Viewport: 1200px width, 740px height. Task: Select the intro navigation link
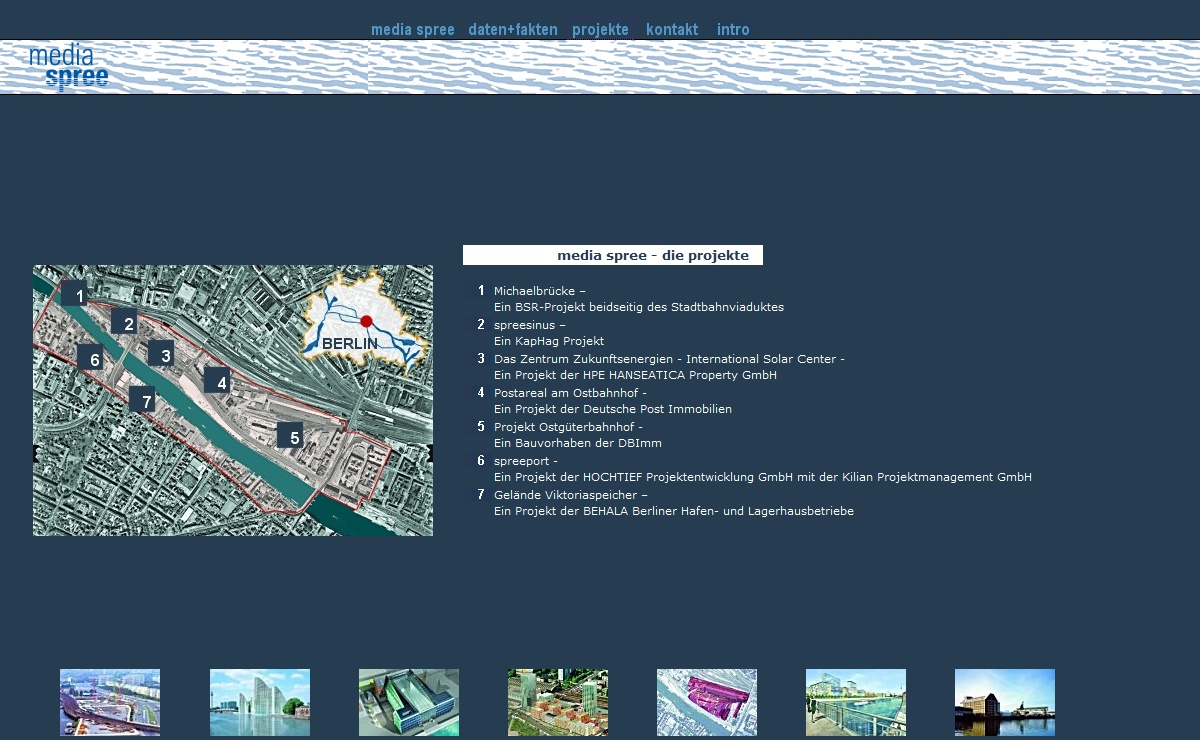733,30
